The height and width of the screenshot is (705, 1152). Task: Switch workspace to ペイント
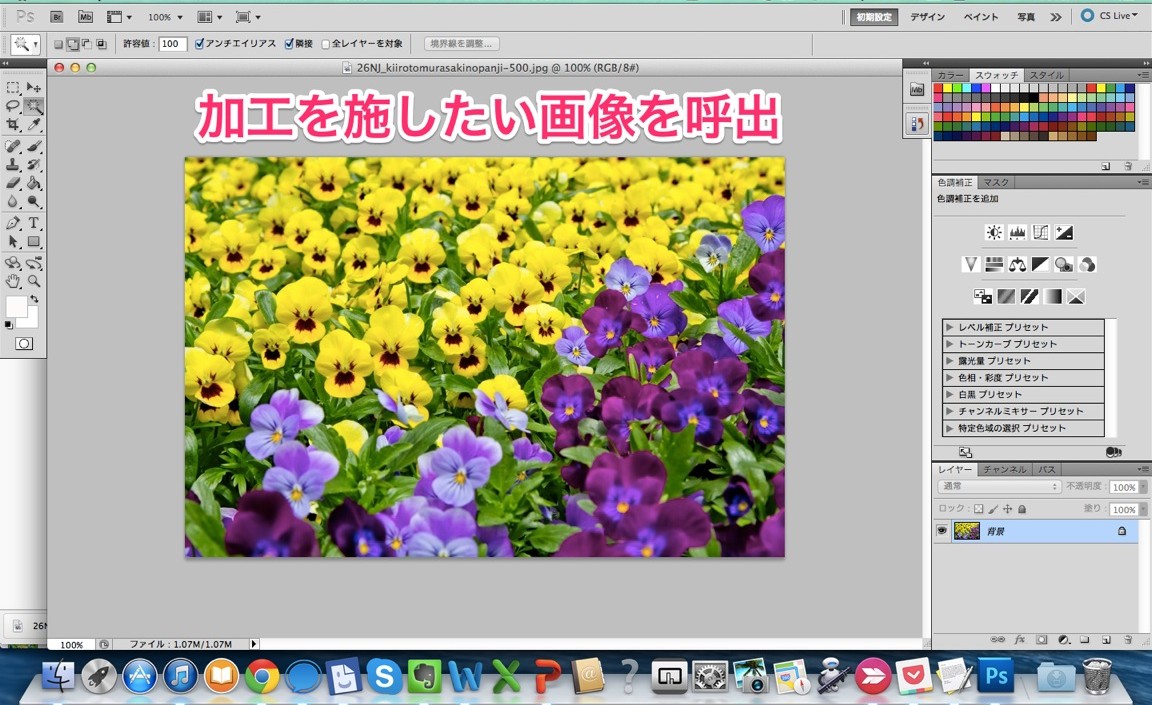point(980,17)
